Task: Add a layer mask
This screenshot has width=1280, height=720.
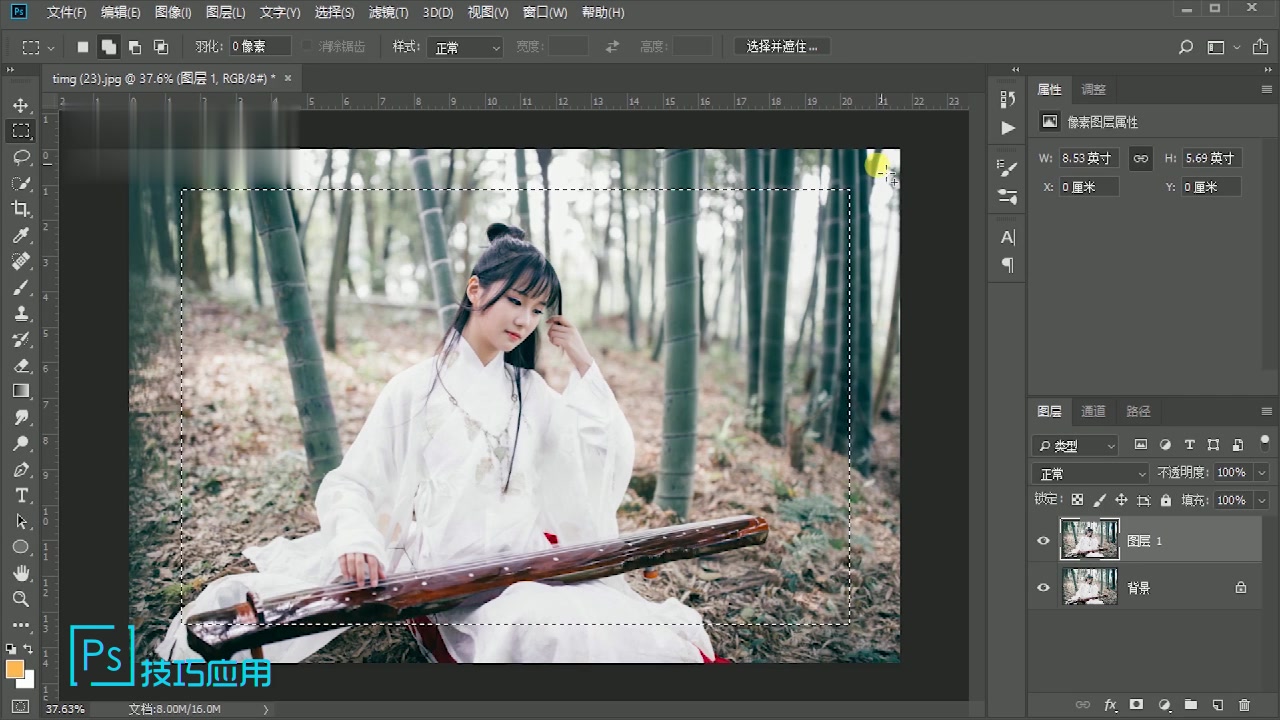Action: tap(1136, 705)
